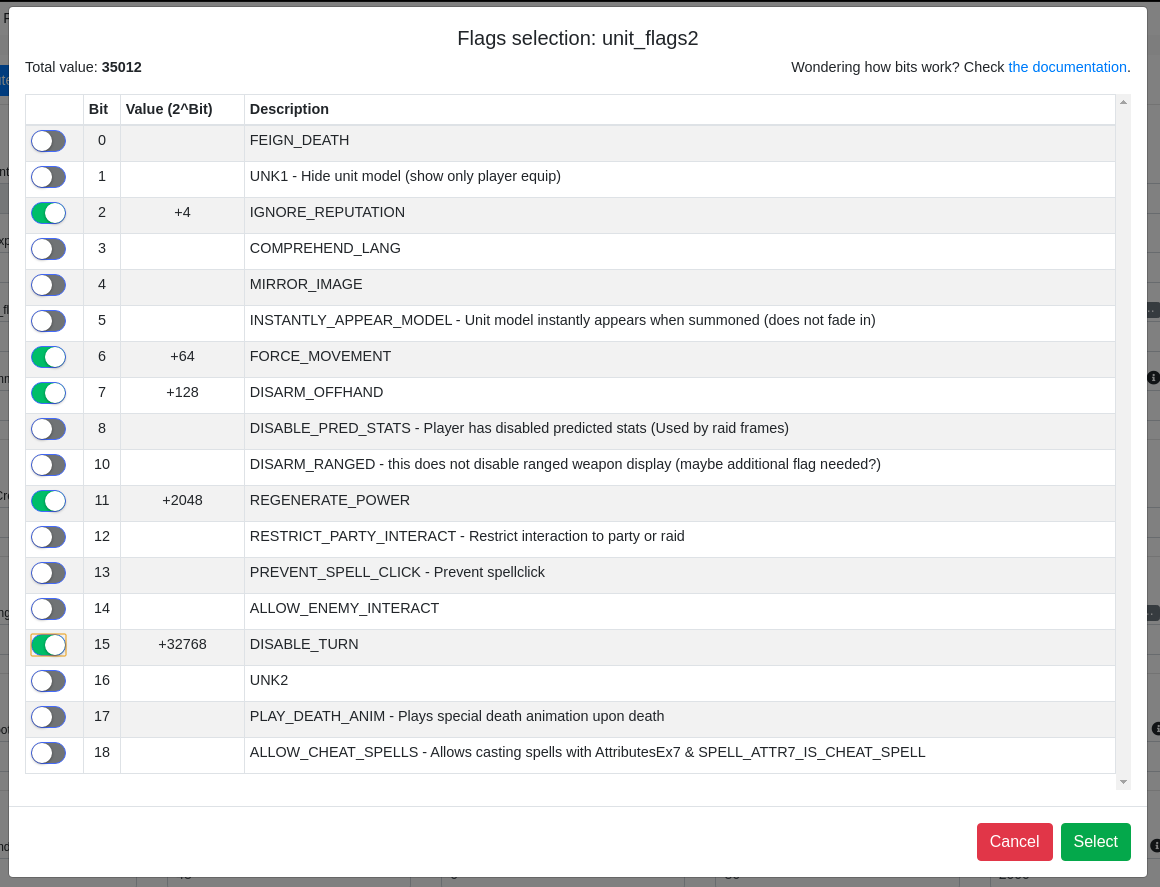Turn off the DISARM_OFFHAND flag
Screen dimensions: 1160x887
47,393
